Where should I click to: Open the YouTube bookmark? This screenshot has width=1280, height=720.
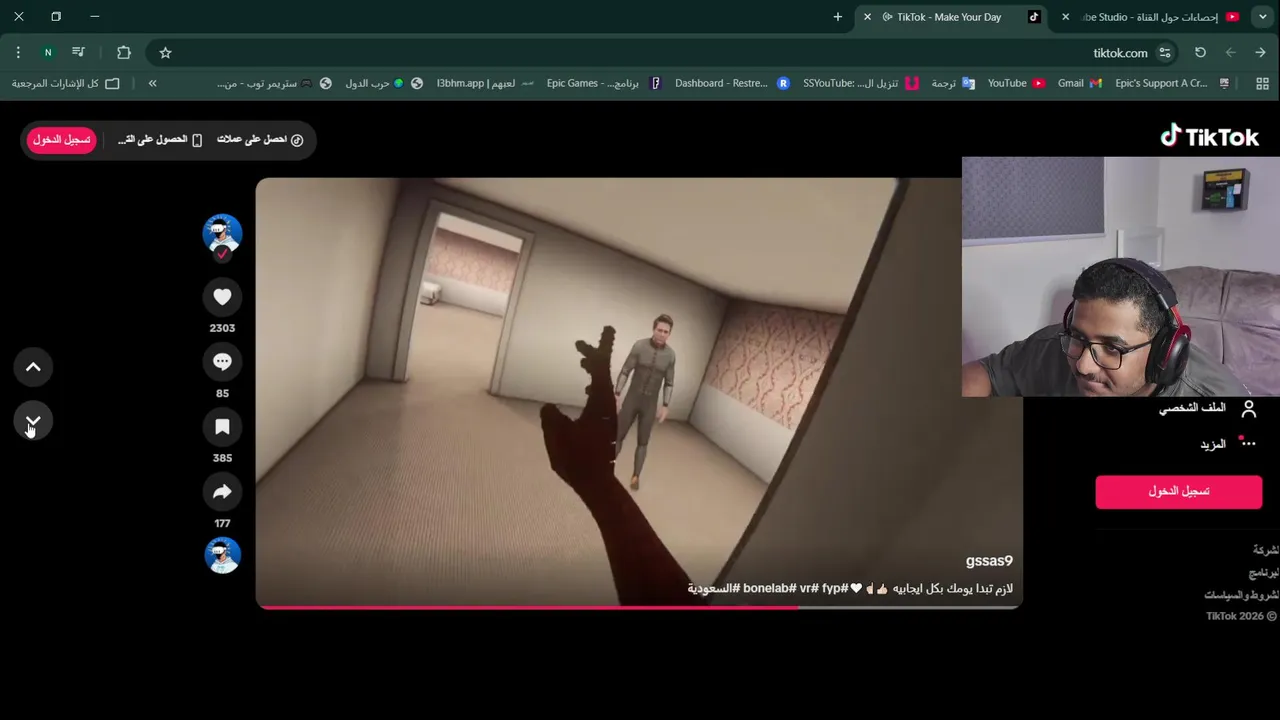pyautogui.click(x=1016, y=84)
